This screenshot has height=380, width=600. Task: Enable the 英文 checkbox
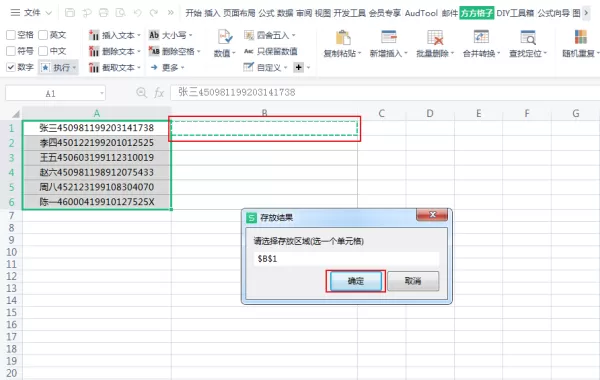43,35
